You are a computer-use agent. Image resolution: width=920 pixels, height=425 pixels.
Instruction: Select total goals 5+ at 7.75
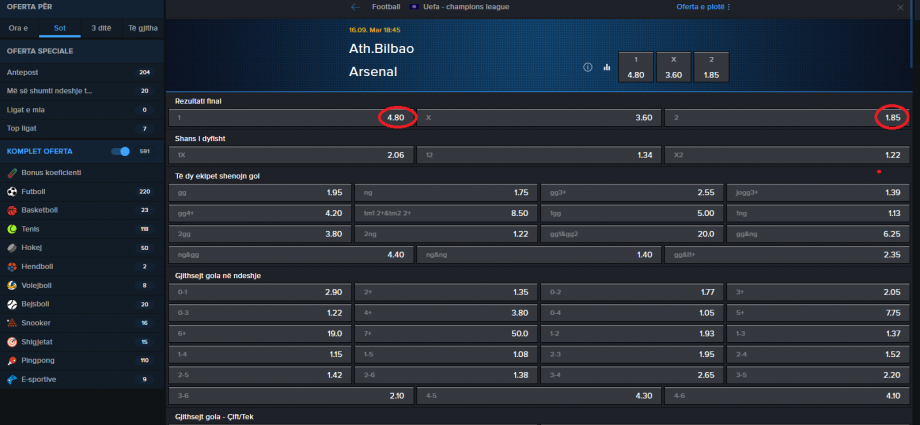click(818, 313)
